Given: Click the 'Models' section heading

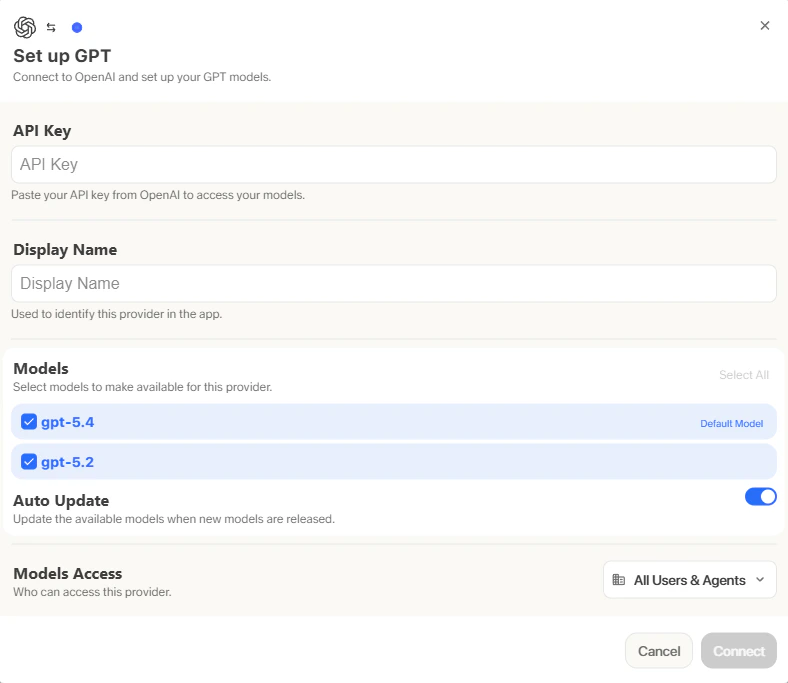Looking at the screenshot, I should point(41,368).
